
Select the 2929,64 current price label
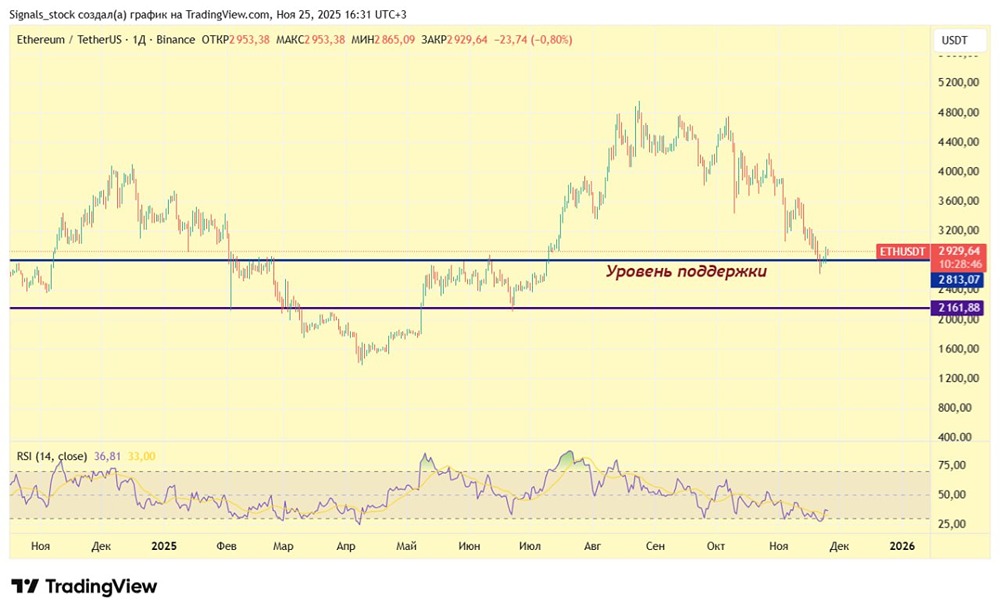point(959,251)
